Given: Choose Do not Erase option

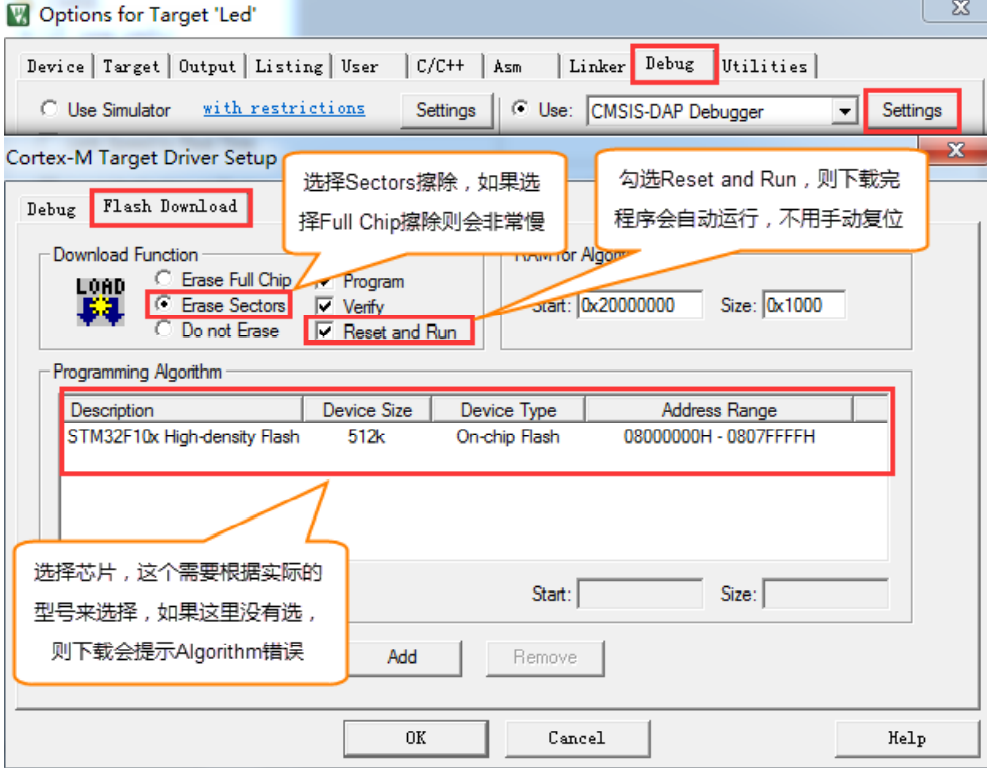Looking at the screenshot, I should click(x=164, y=329).
